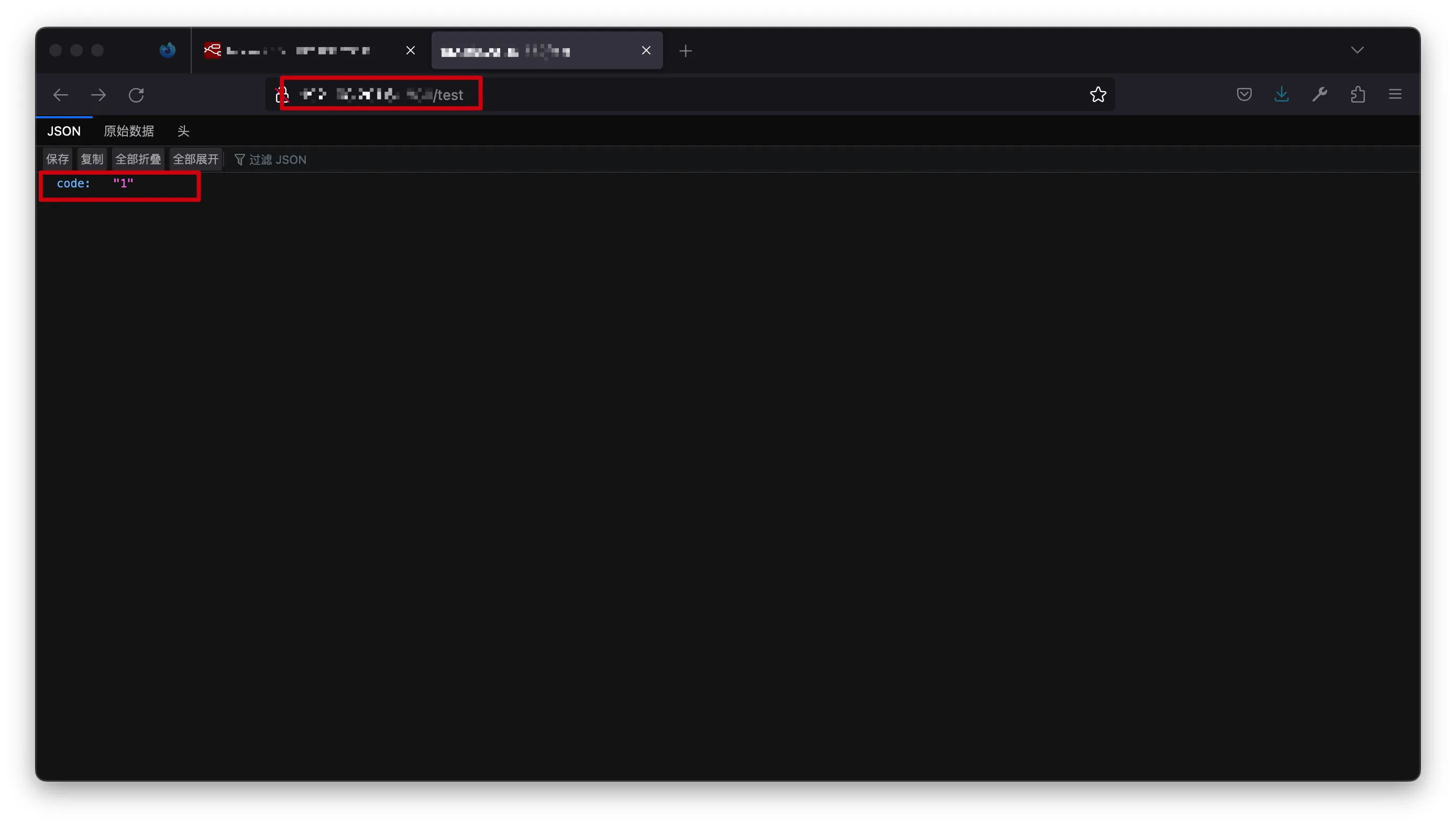This screenshot has height=825, width=1456.
Task: Bookmark this page with the star icon
Action: coord(1098,95)
